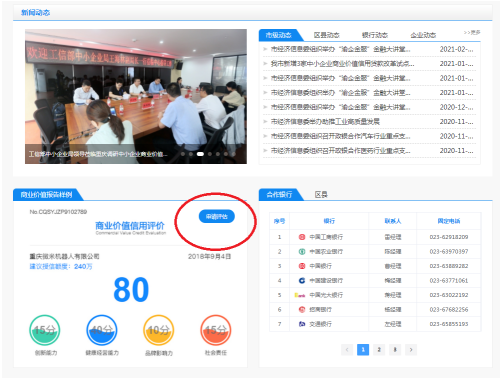Open page 2 of bank list
This screenshot has height=380, width=503.
point(379,350)
